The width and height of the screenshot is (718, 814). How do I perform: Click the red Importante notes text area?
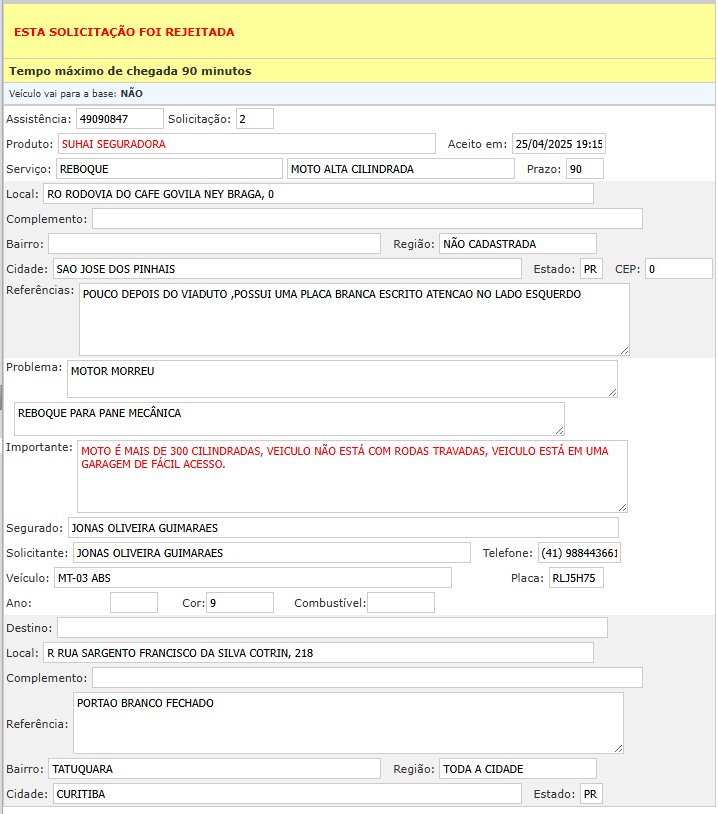(352, 476)
